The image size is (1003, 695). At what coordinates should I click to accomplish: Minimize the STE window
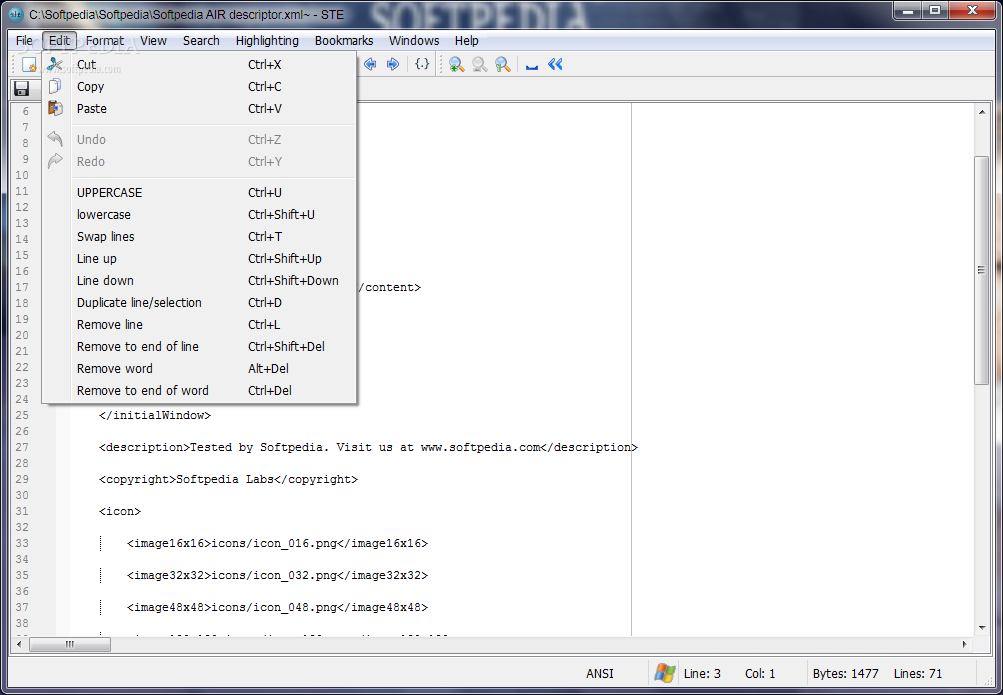click(x=908, y=10)
